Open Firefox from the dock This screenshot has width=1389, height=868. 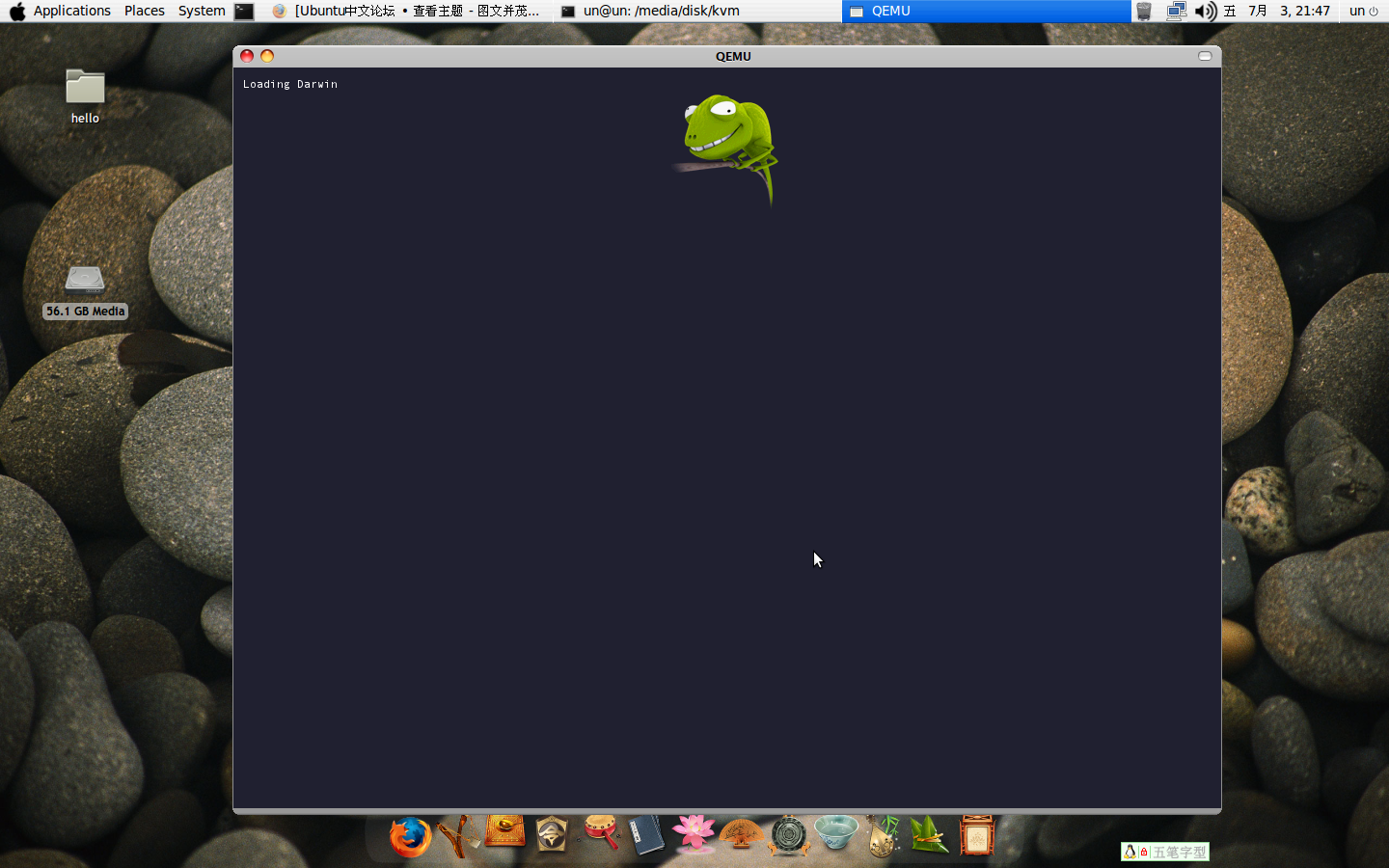coord(410,837)
